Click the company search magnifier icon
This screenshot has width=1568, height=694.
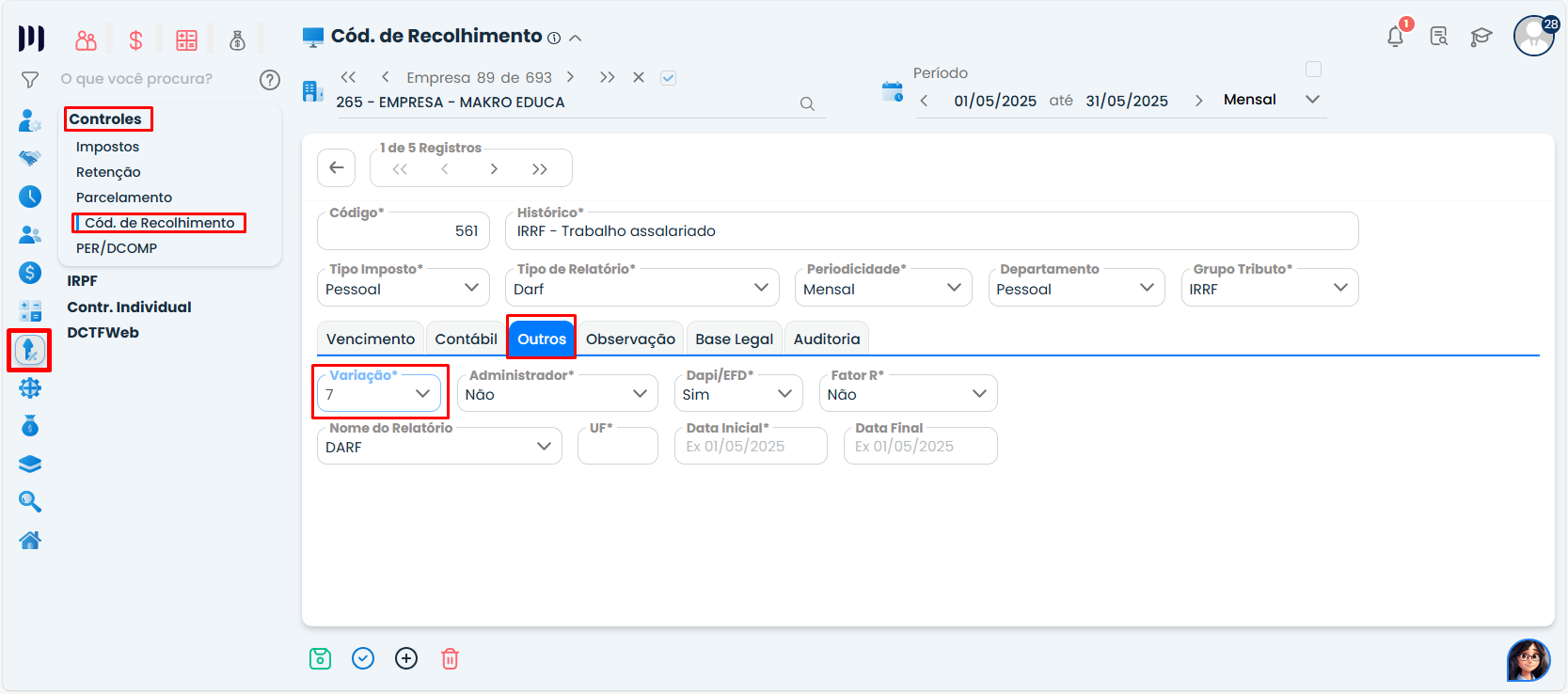[x=807, y=103]
